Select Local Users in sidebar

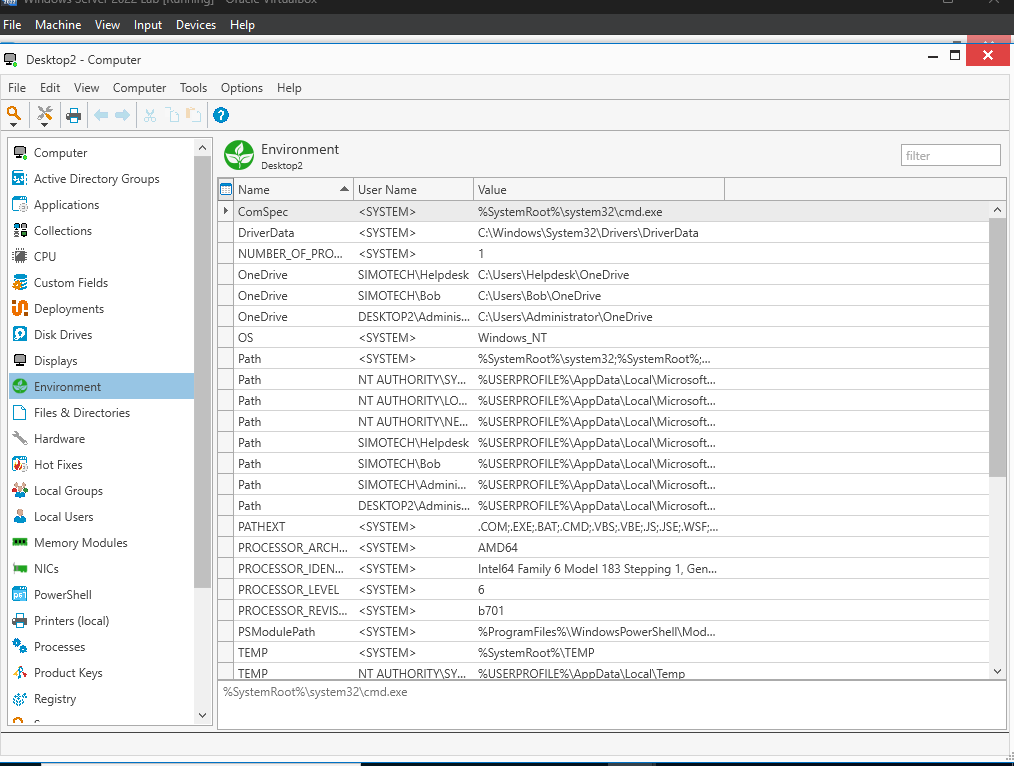[x=102, y=516]
